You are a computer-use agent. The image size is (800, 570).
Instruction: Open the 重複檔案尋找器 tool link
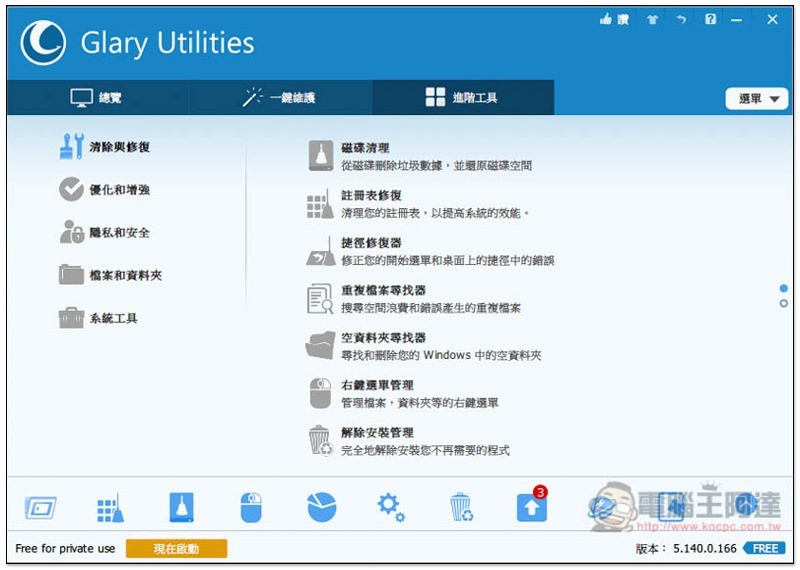point(384,290)
